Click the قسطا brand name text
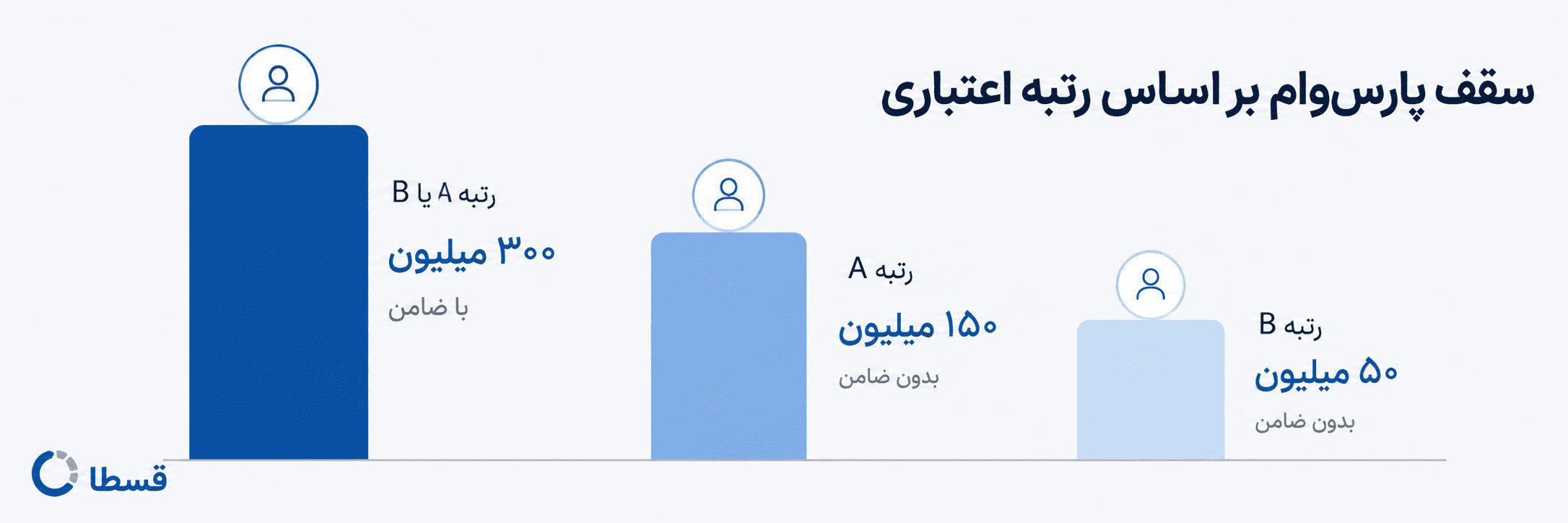 click(x=129, y=477)
